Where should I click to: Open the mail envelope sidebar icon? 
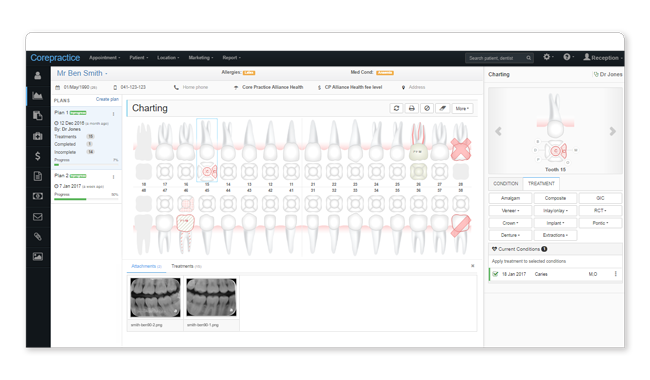[x=38, y=216]
